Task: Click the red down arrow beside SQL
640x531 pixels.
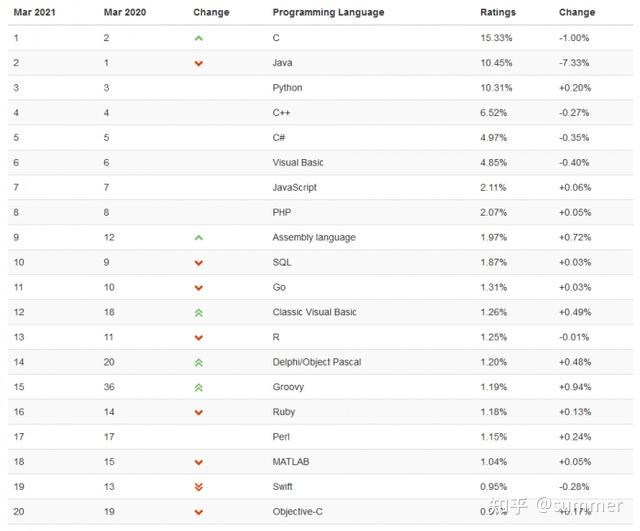Action: (x=199, y=263)
